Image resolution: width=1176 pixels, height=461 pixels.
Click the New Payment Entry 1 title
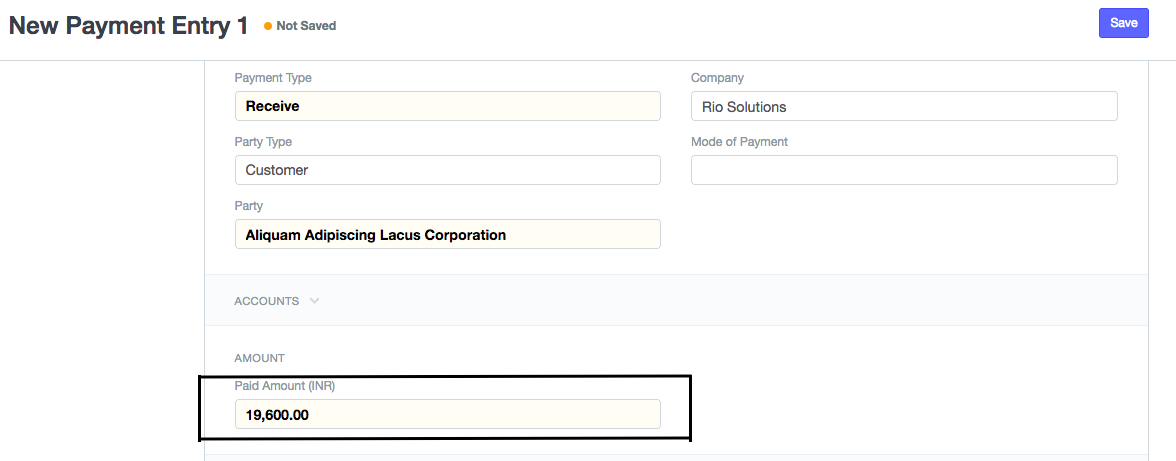(128, 26)
